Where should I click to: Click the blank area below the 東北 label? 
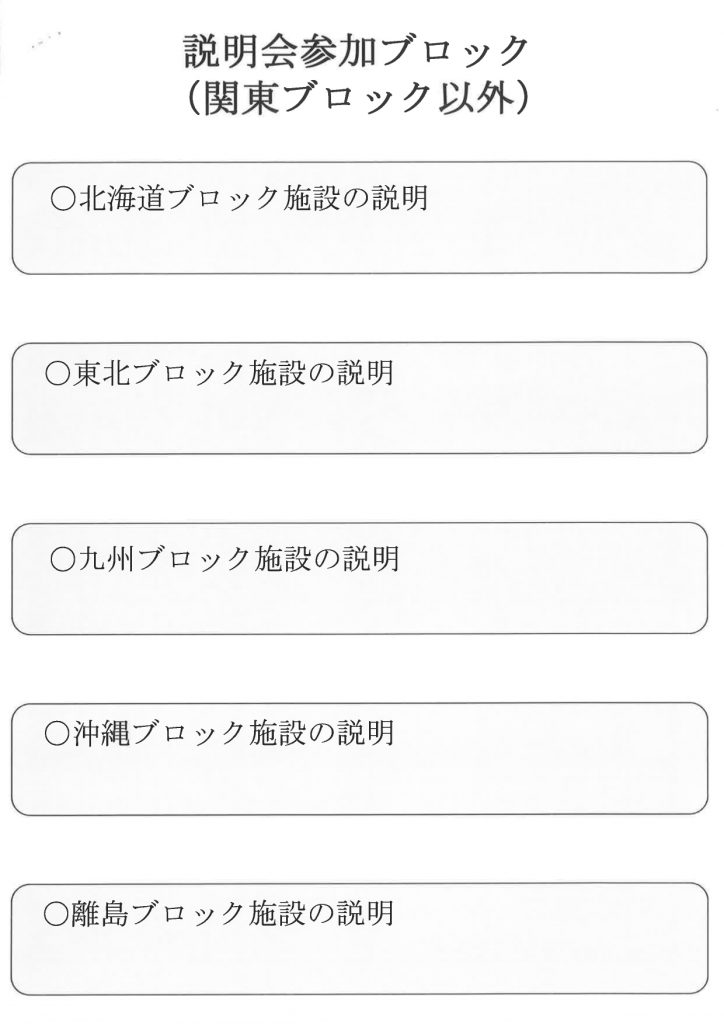pos(359,419)
